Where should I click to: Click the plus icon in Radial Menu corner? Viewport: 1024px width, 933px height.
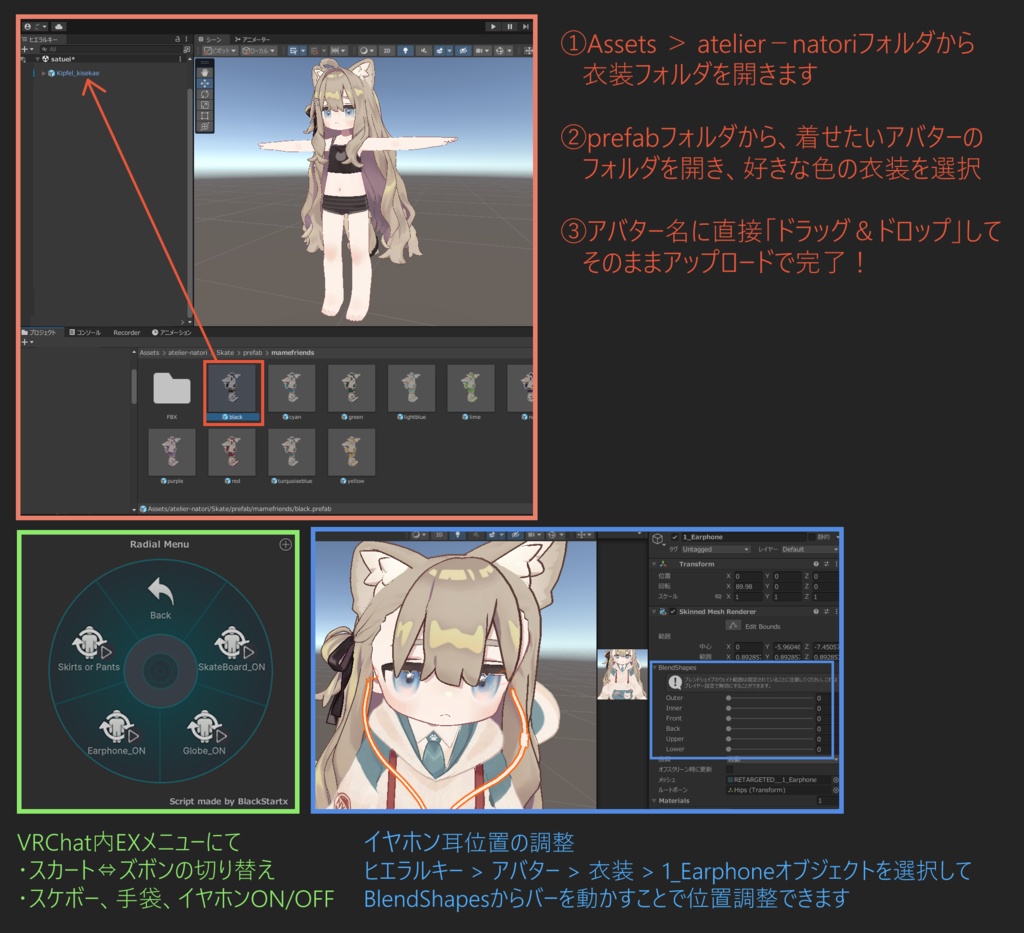285,545
